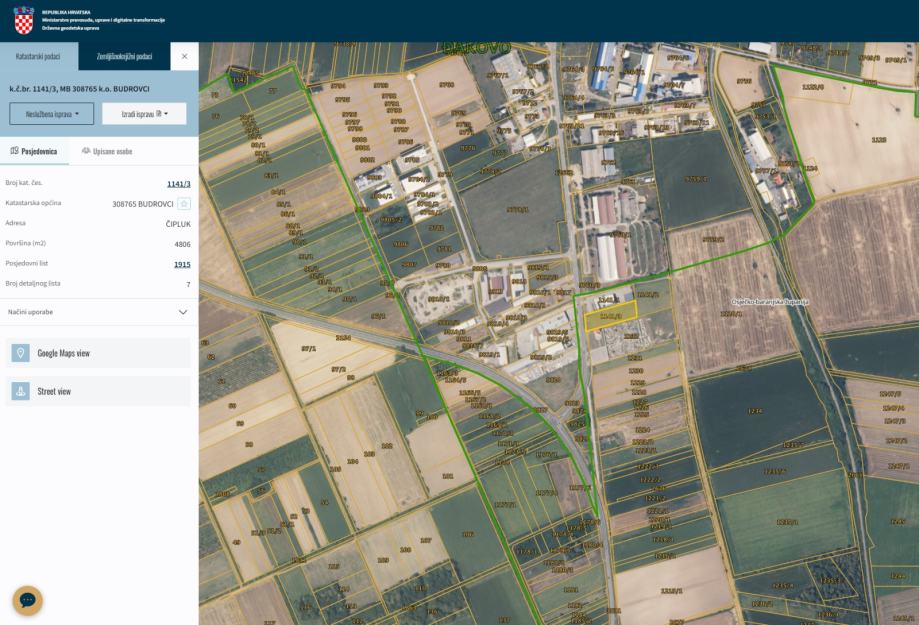Expand the Načini uporabe section
Viewport: 919px width, 625px height.
click(x=182, y=312)
